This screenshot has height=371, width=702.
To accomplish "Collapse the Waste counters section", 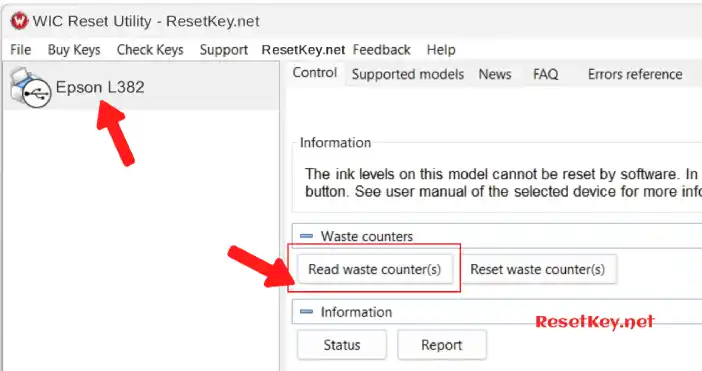I will click(306, 236).
